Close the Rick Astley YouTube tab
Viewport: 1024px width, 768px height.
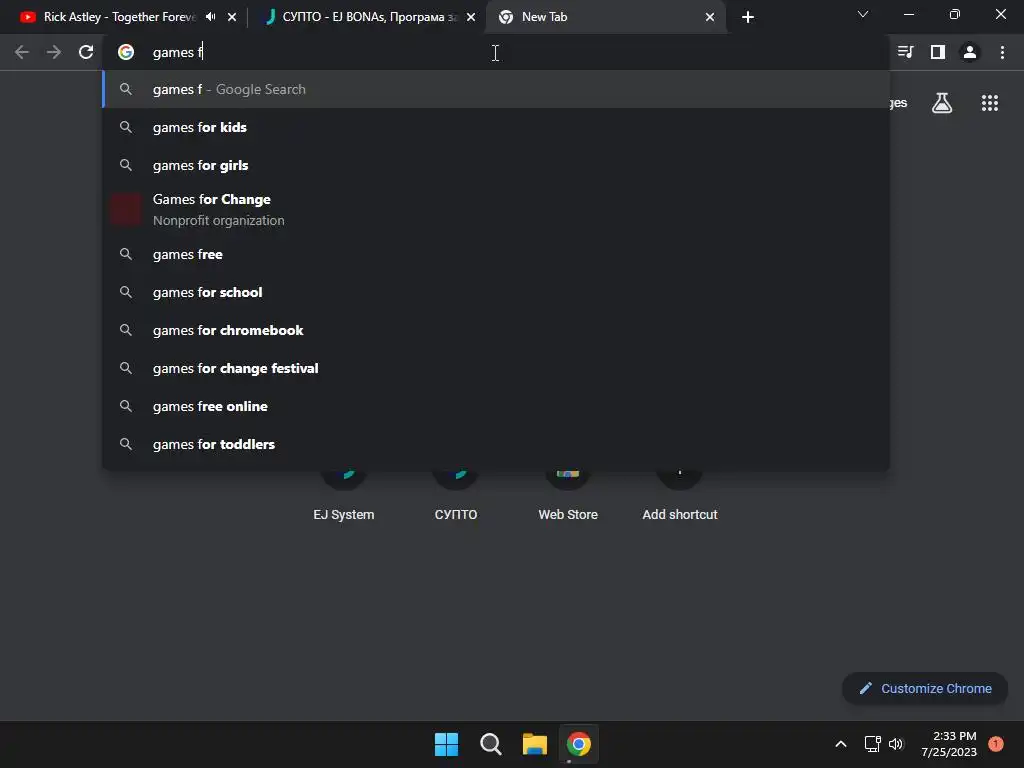click(232, 17)
